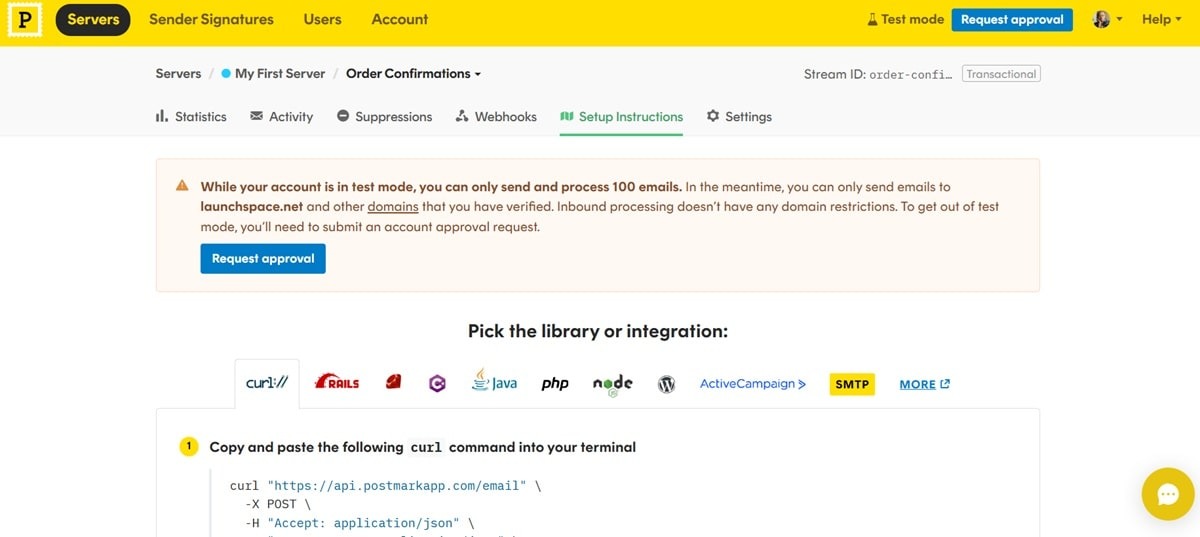
Task: Click Request approval in the warning banner
Action: [263, 259]
